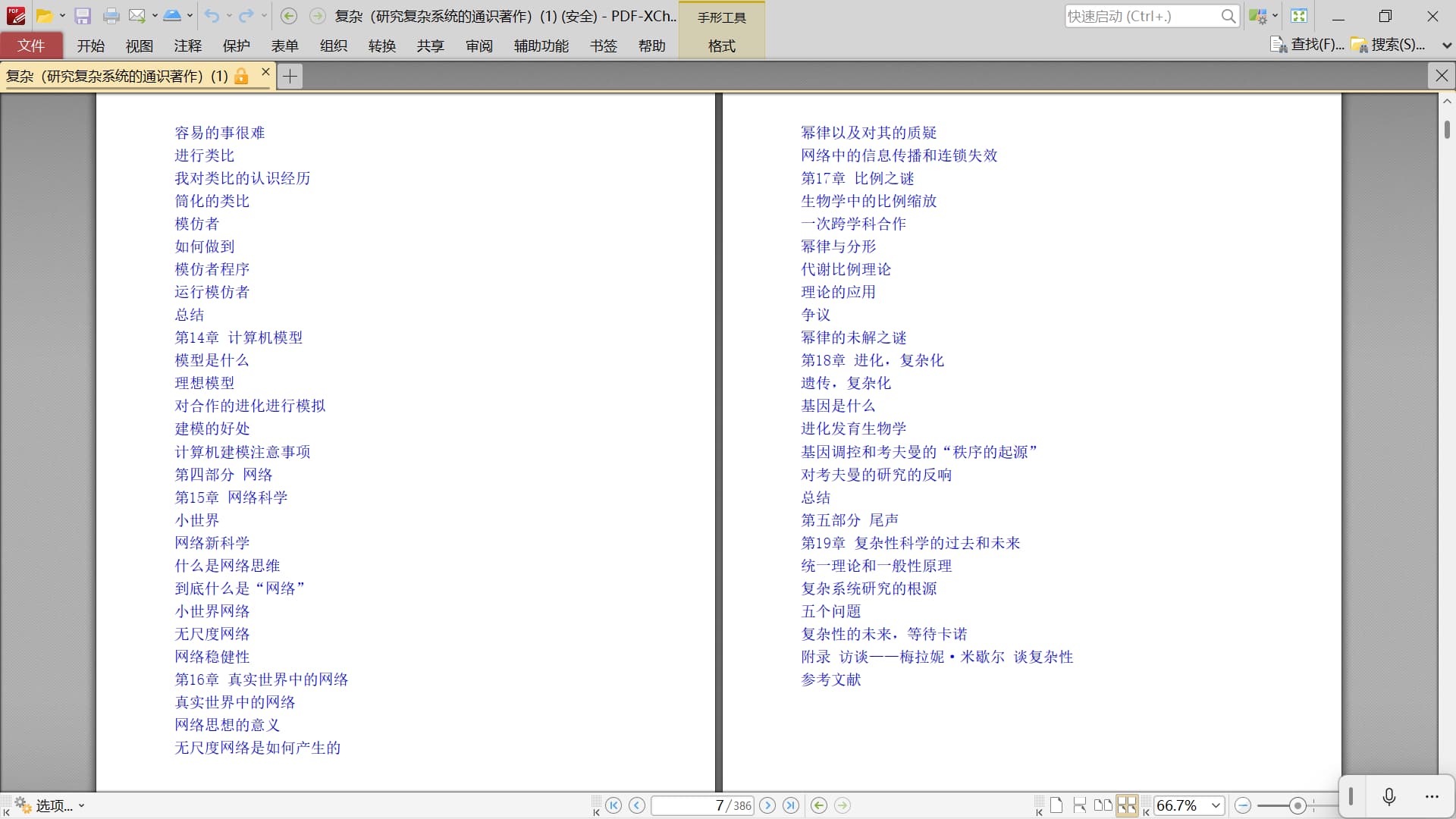This screenshot has height=819, width=1456.
Task: Expand the open folder dropdown arrow
Action: point(62,16)
